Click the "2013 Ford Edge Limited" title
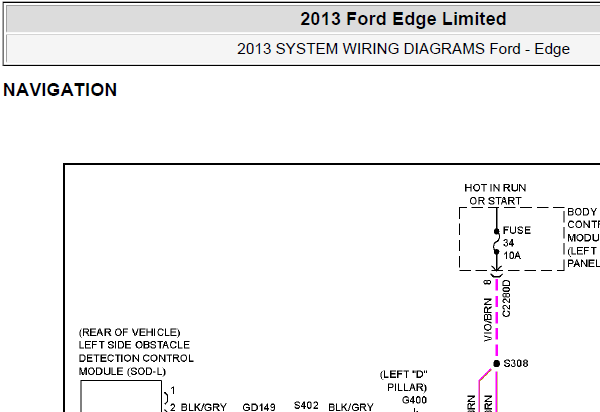The height and width of the screenshot is (412, 600). click(403, 19)
